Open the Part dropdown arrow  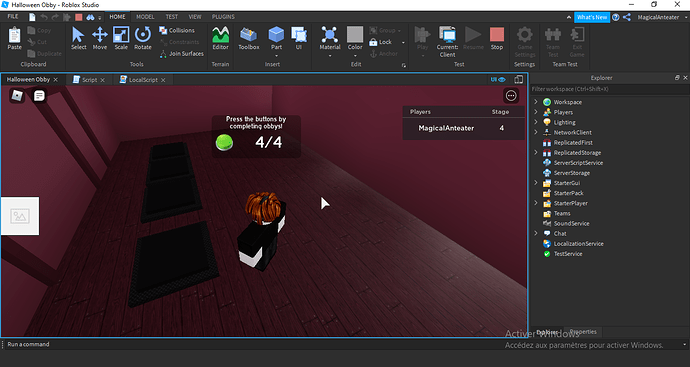(x=276, y=56)
